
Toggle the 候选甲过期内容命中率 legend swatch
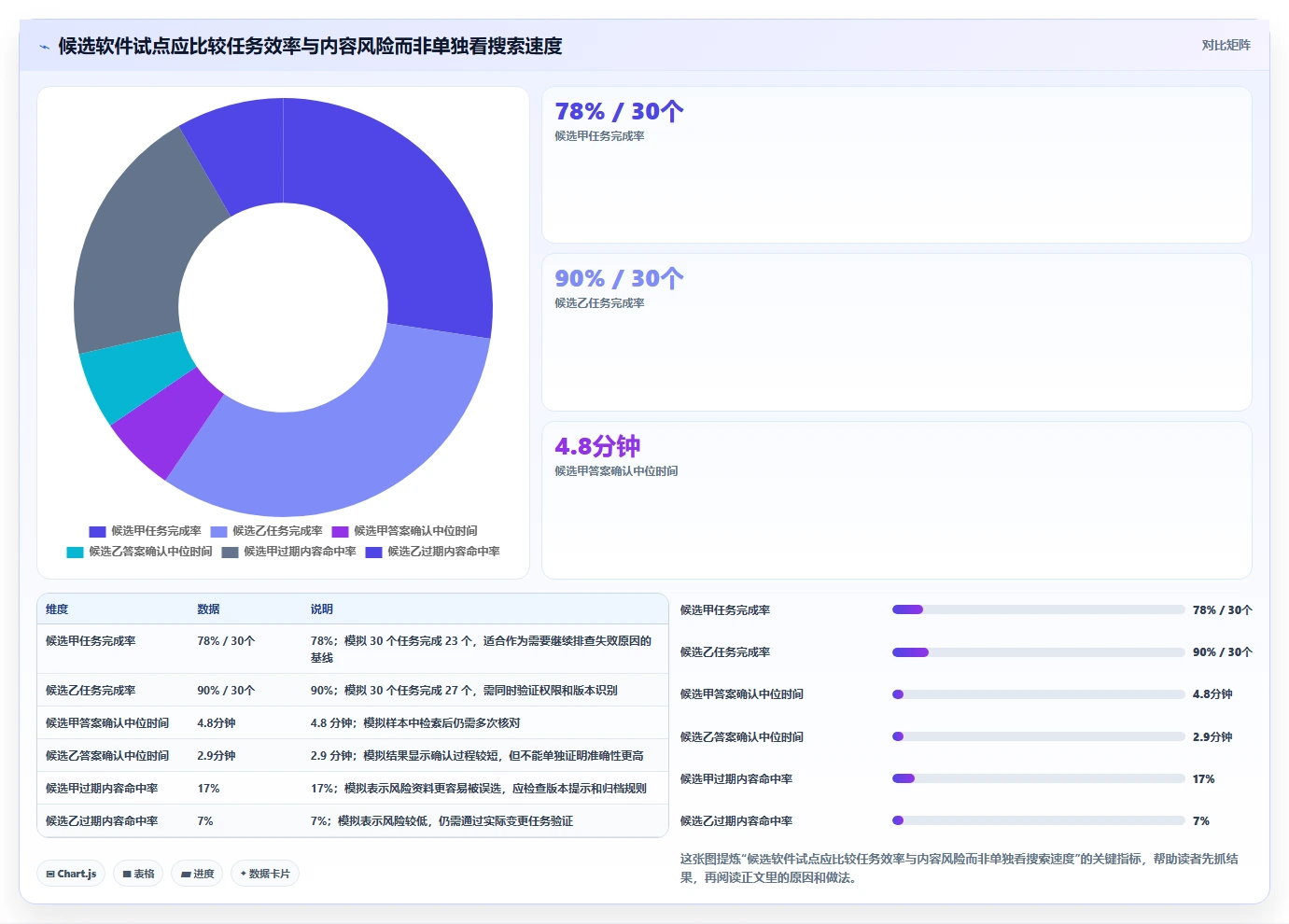pos(230,552)
